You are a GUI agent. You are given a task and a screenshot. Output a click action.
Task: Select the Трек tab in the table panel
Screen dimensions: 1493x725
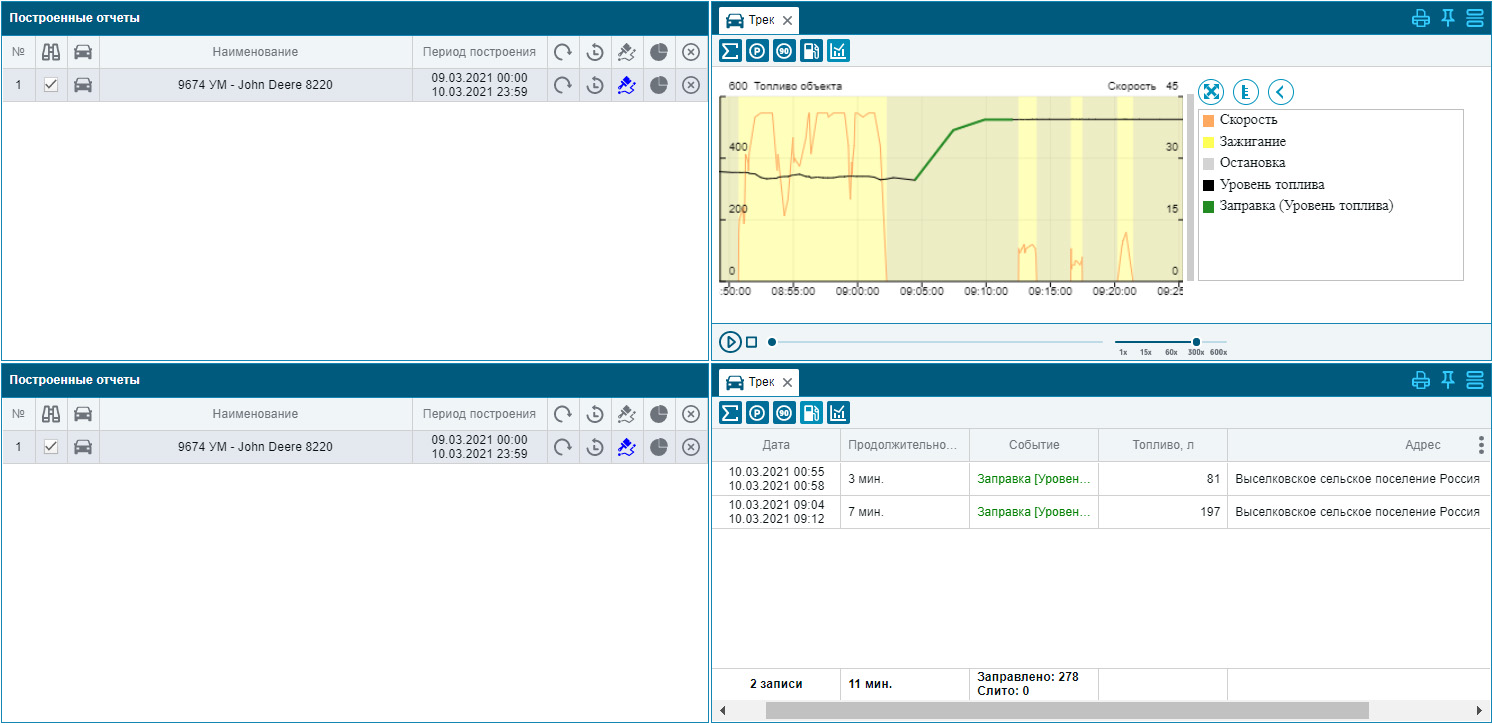point(759,382)
